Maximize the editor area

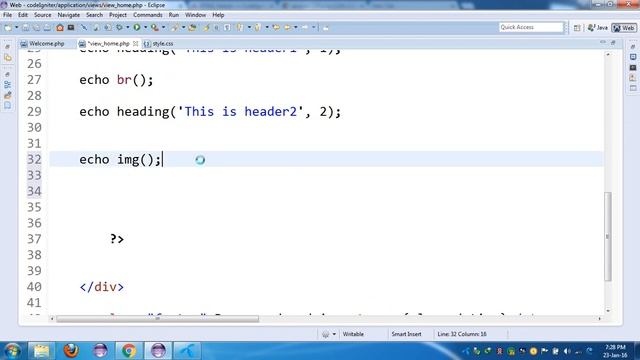pos(613,42)
